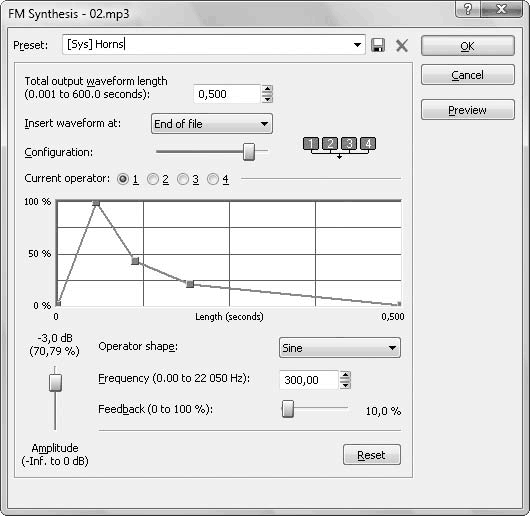Open the Preset dropdown list
530x516 pixels.
coord(357,45)
